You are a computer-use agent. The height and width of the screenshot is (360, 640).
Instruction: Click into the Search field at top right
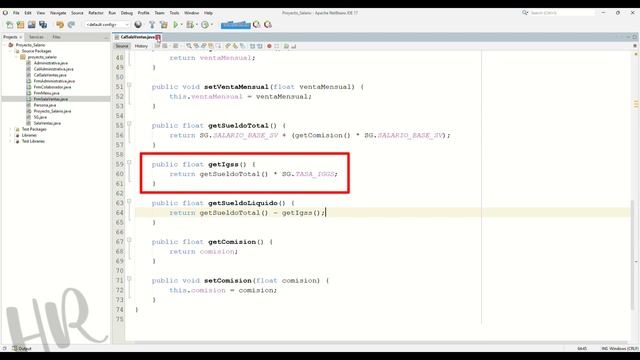pos(561,13)
